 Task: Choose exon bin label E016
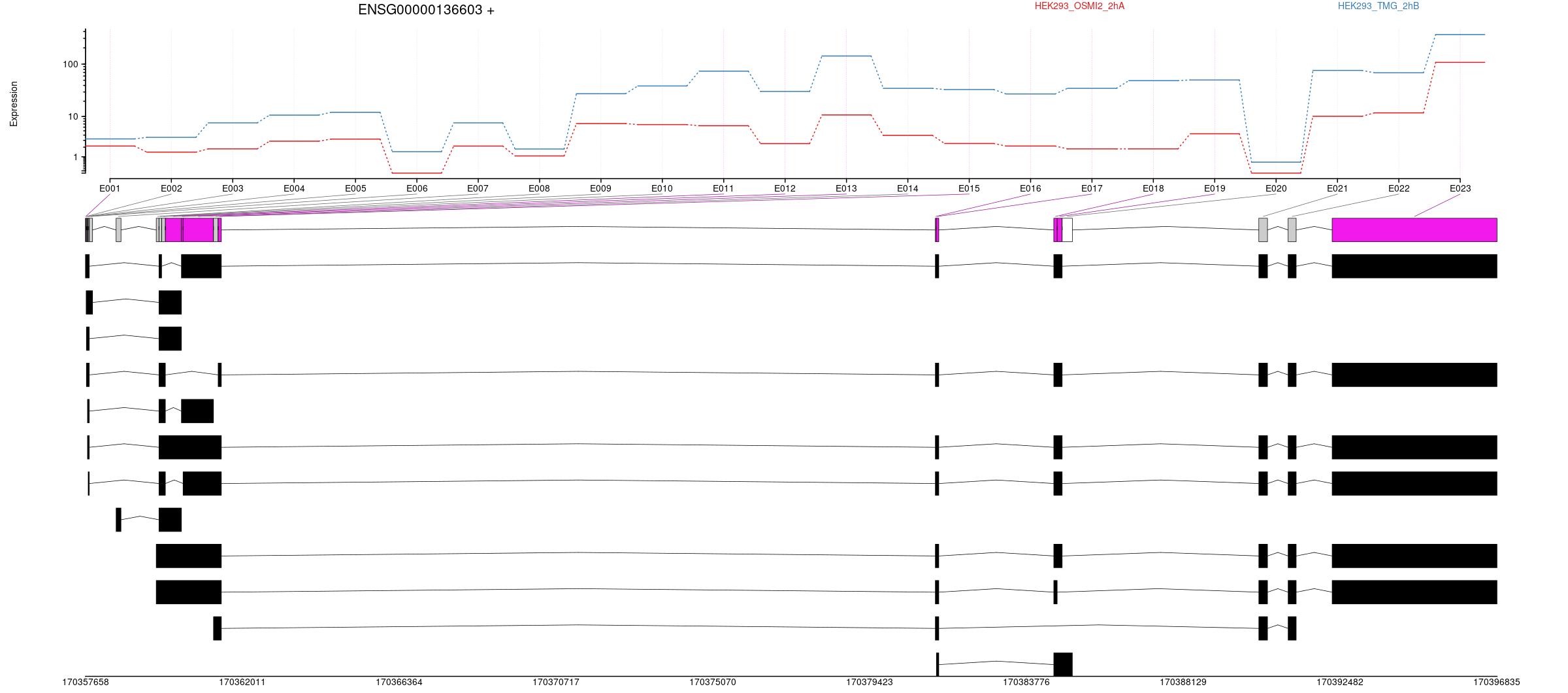coord(1030,188)
